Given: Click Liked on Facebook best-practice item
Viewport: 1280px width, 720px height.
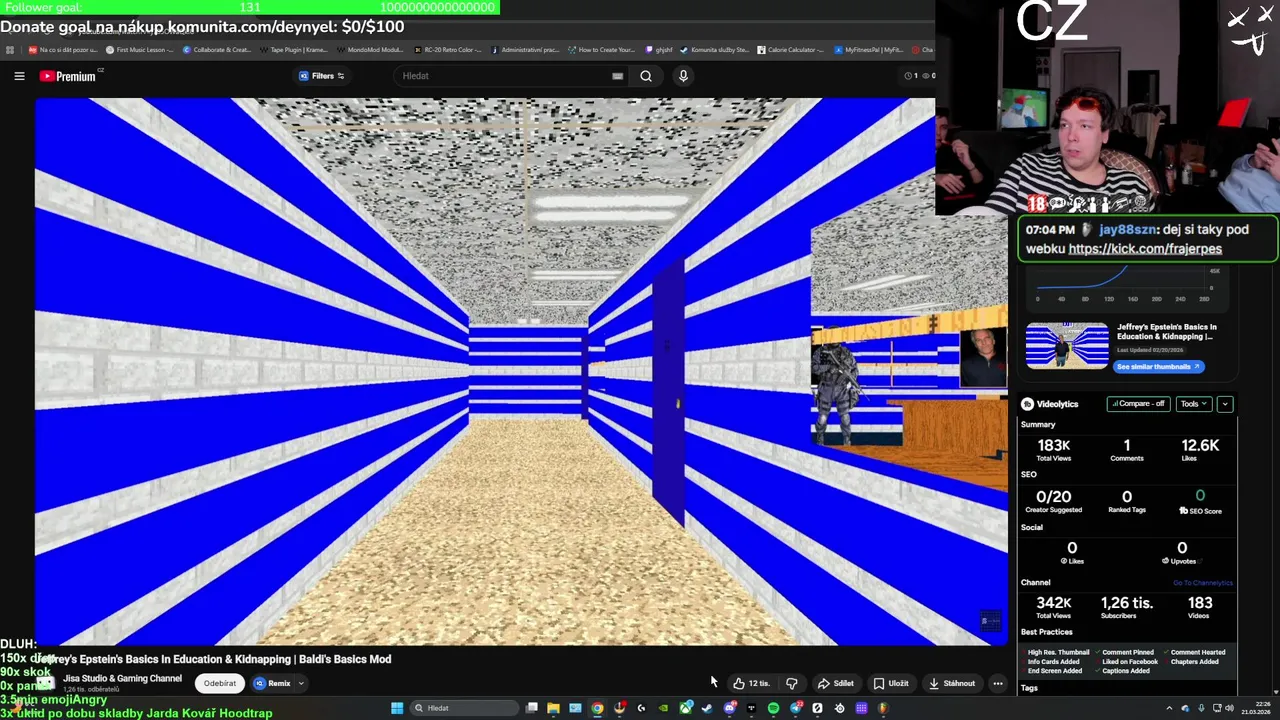Looking at the screenshot, I should [x=1127, y=661].
